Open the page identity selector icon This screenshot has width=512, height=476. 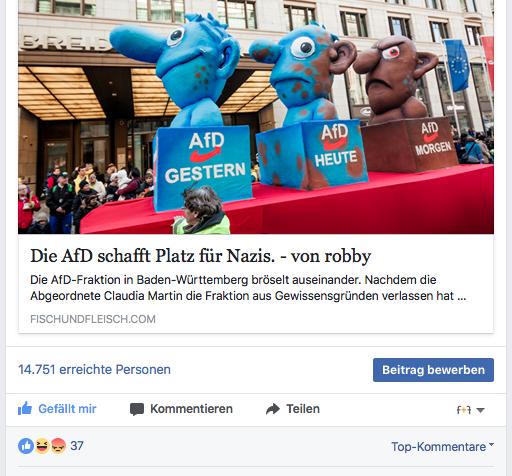tap(464, 410)
